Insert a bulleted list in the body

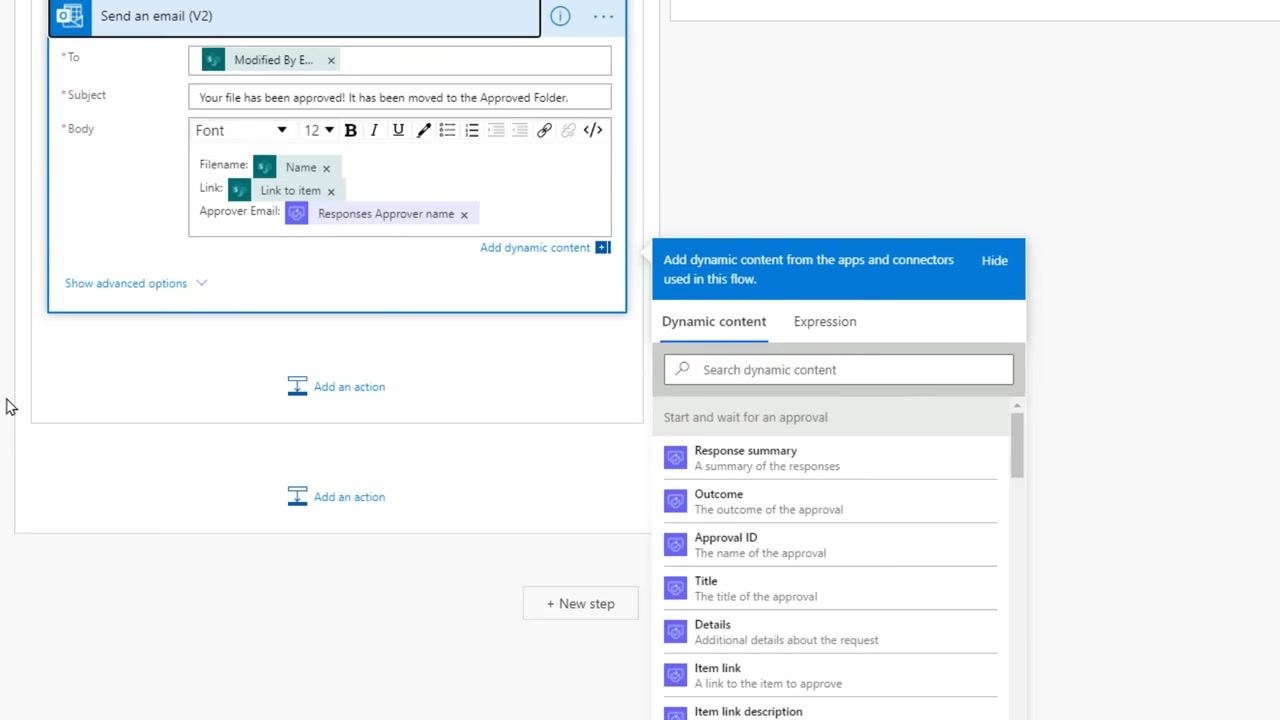447,130
